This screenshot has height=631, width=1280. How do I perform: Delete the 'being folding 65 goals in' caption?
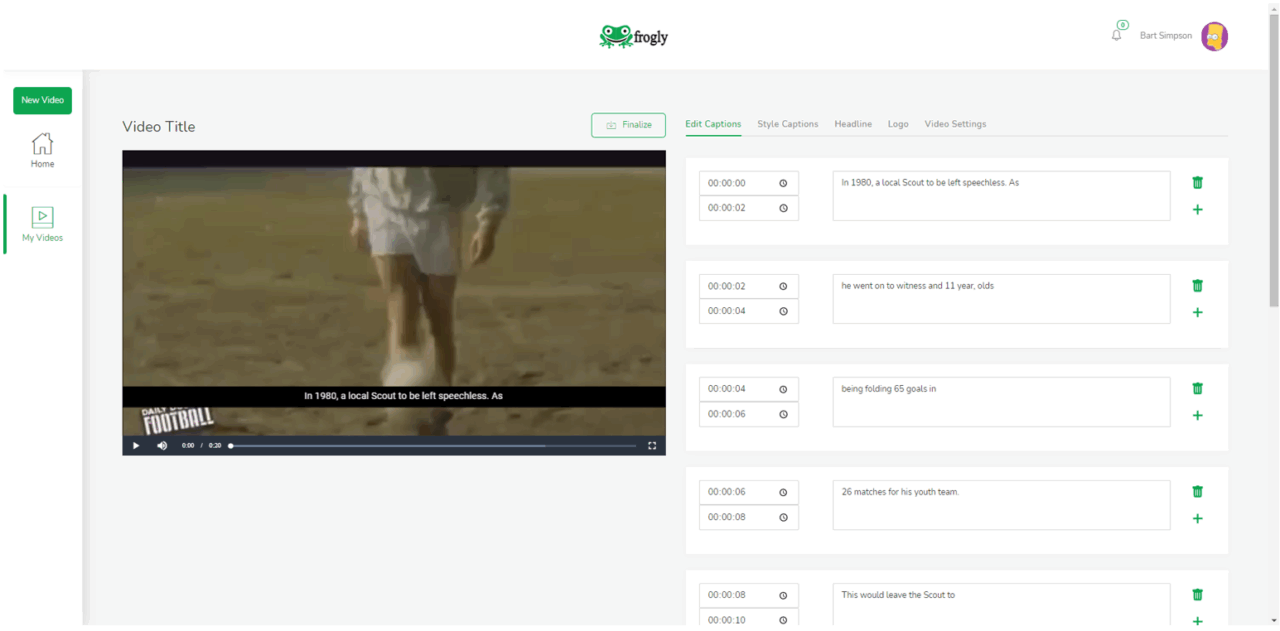[x=1197, y=389]
